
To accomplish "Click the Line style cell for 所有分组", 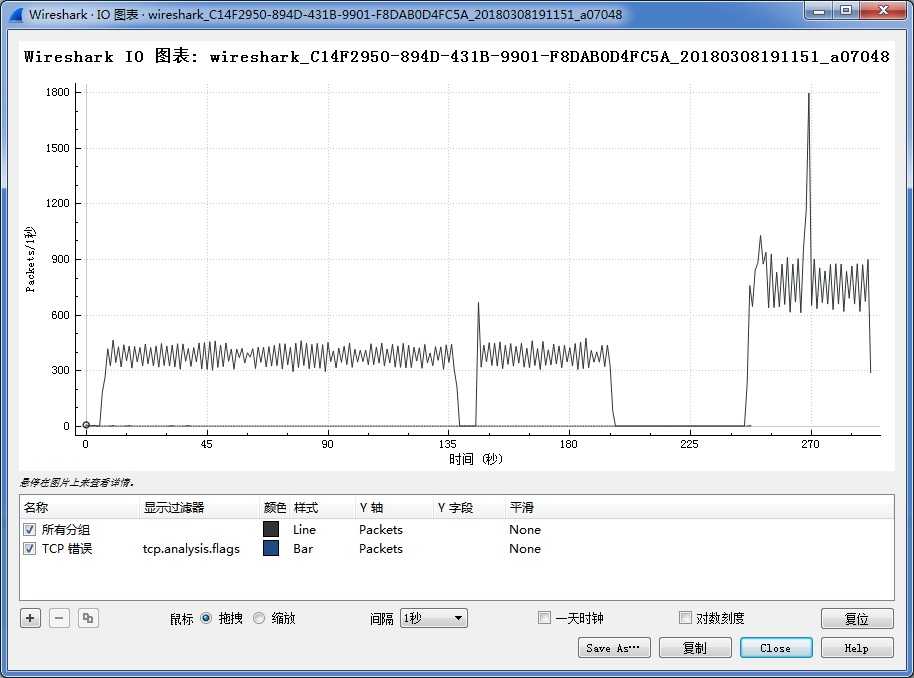I will [304, 529].
